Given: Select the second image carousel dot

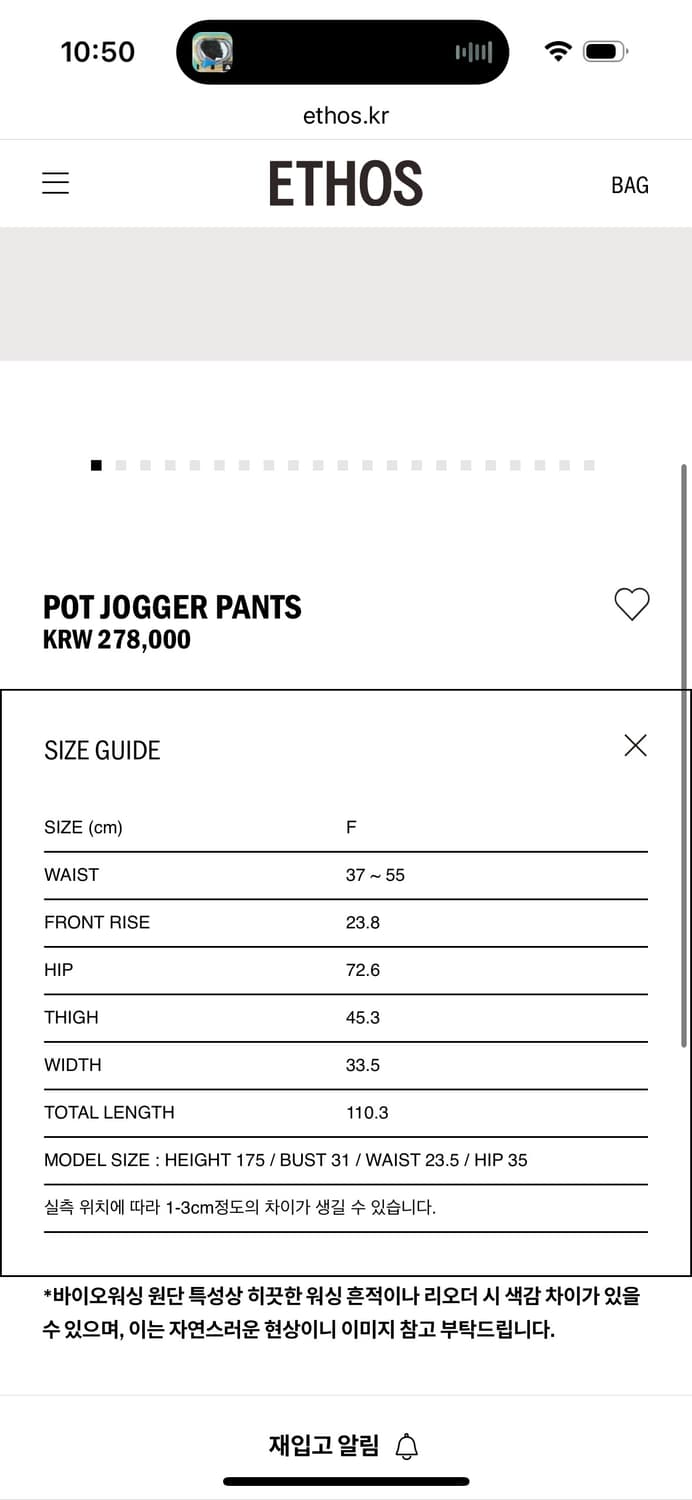Looking at the screenshot, I should click(121, 465).
